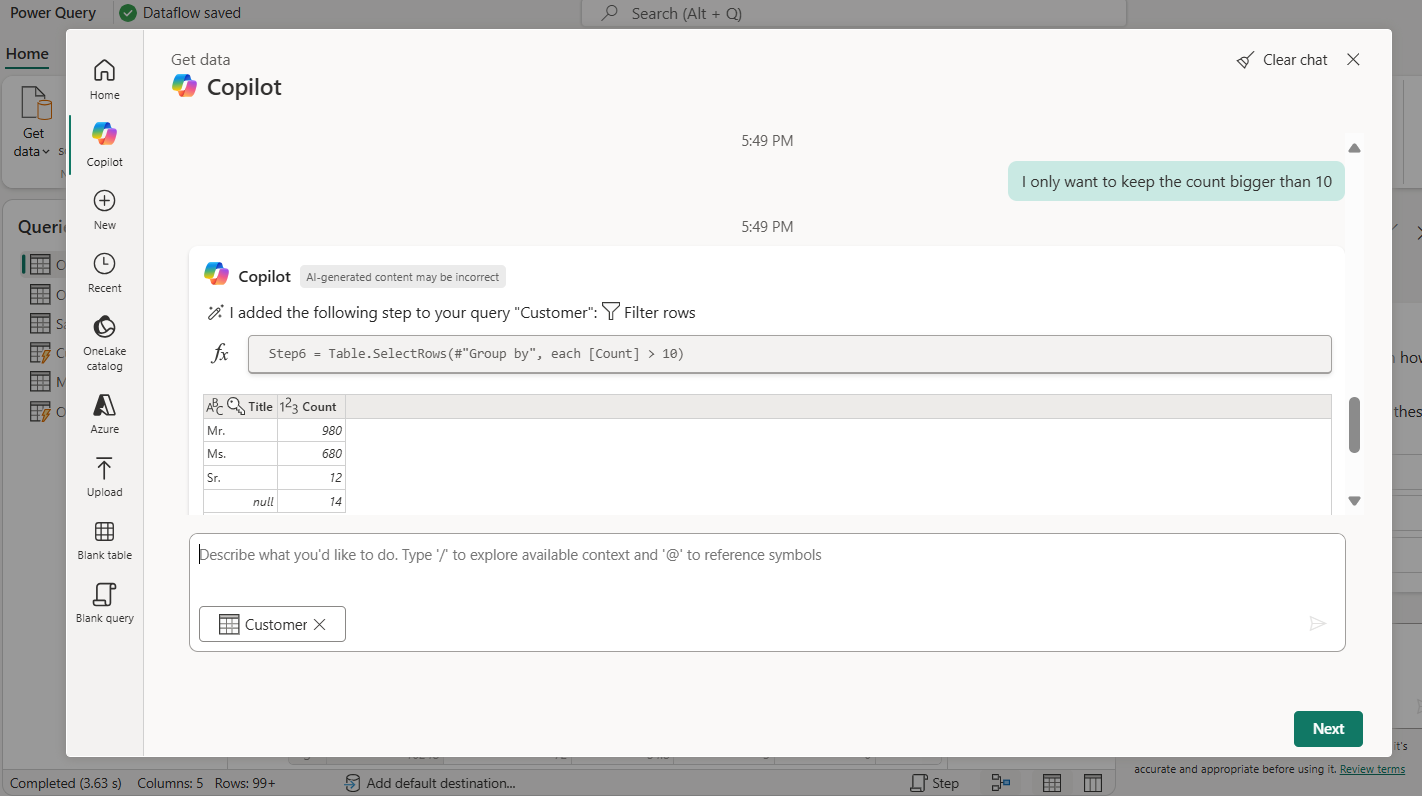The height and width of the screenshot is (796, 1422).
Task: Click the New source icon
Action: tap(104, 207)
